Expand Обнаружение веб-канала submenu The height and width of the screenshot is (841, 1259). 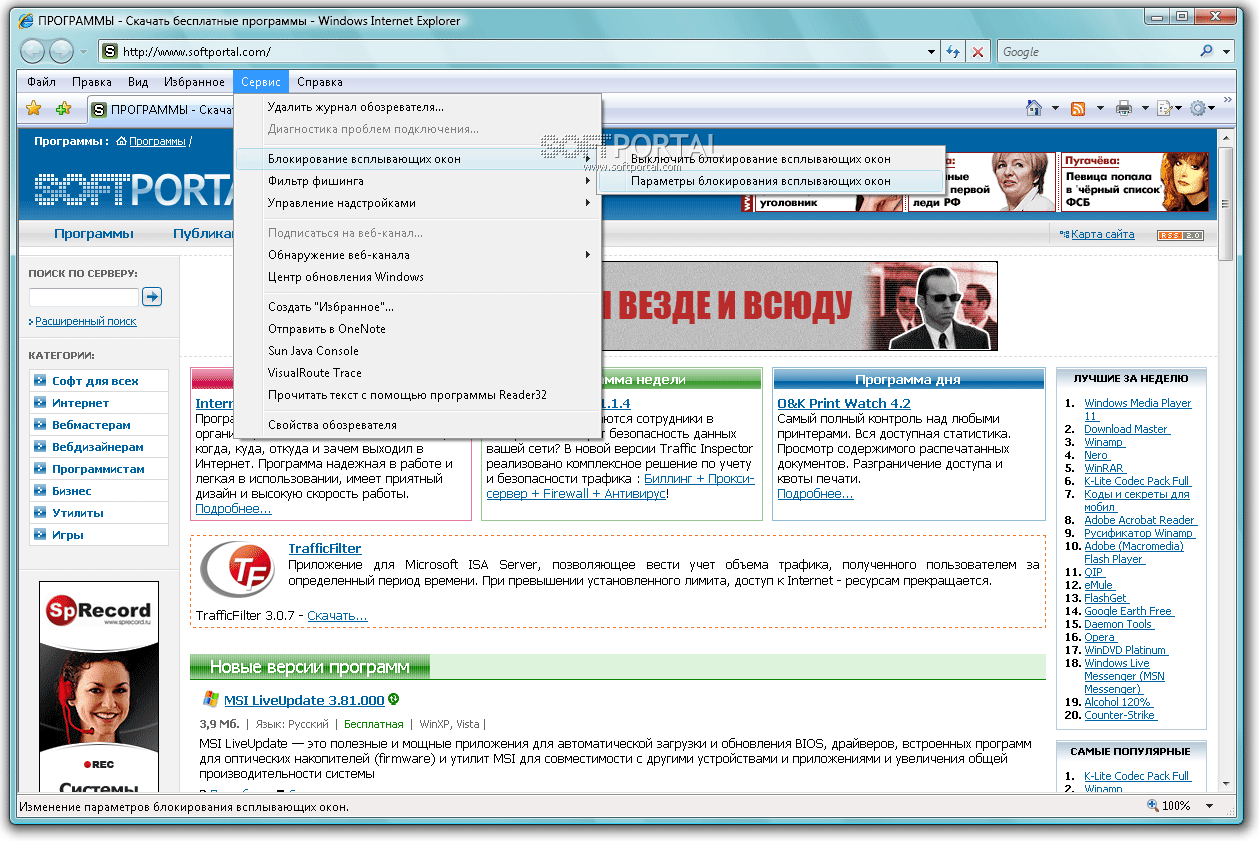[x=418, y=255]
